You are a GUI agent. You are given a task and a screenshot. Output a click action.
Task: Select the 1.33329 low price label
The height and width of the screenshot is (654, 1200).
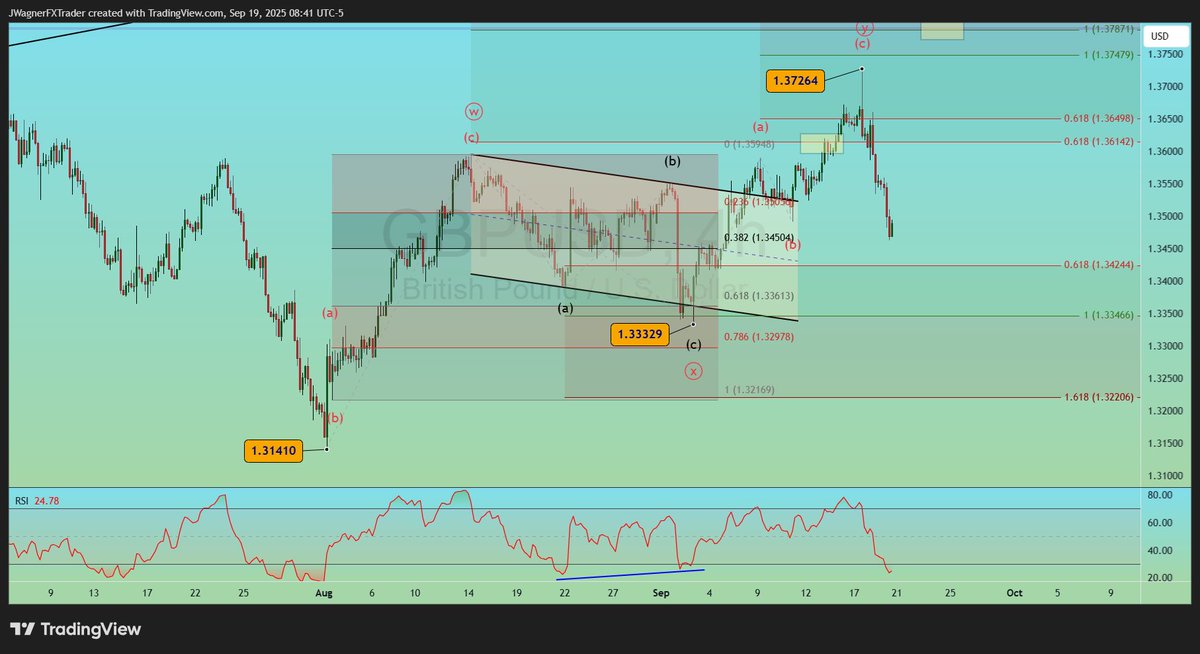(x=639, y=334)
